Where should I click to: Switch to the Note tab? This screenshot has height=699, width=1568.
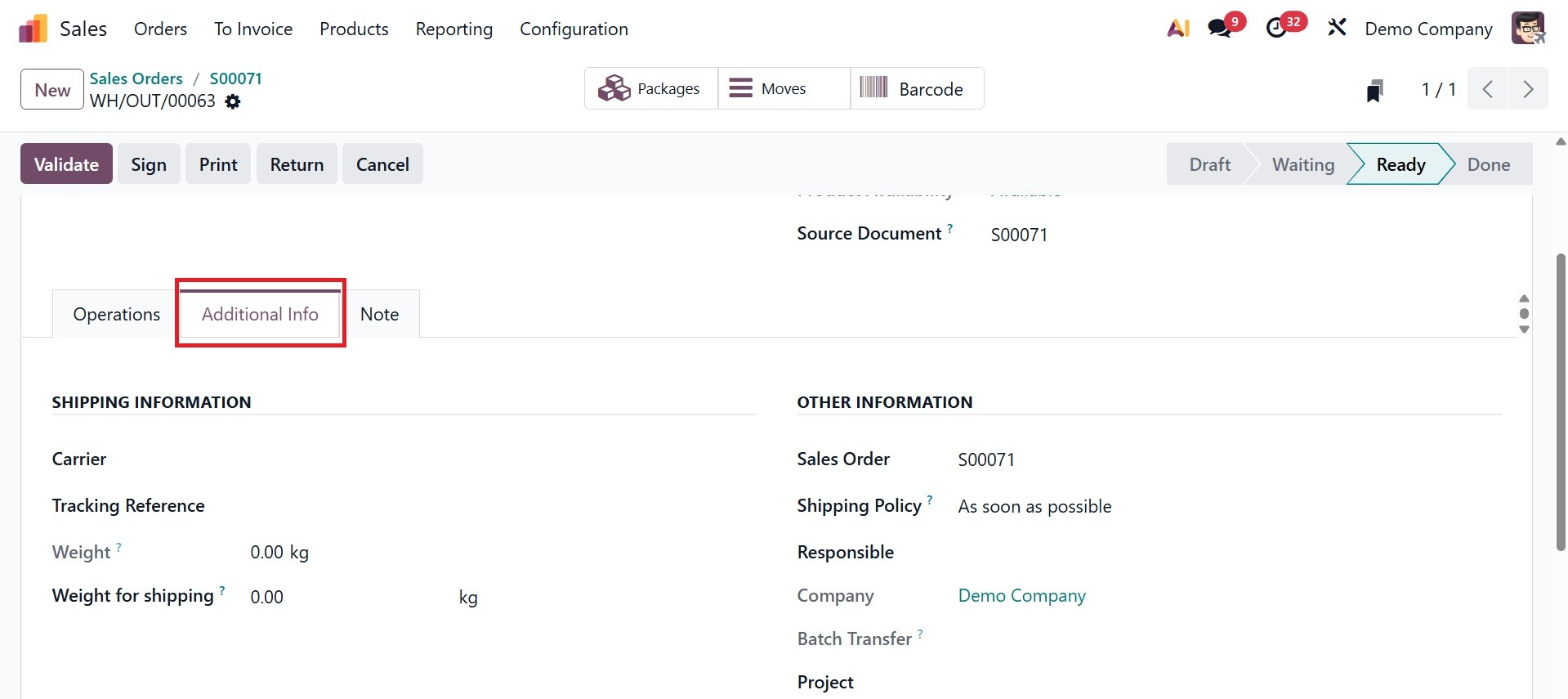[379, 315]
